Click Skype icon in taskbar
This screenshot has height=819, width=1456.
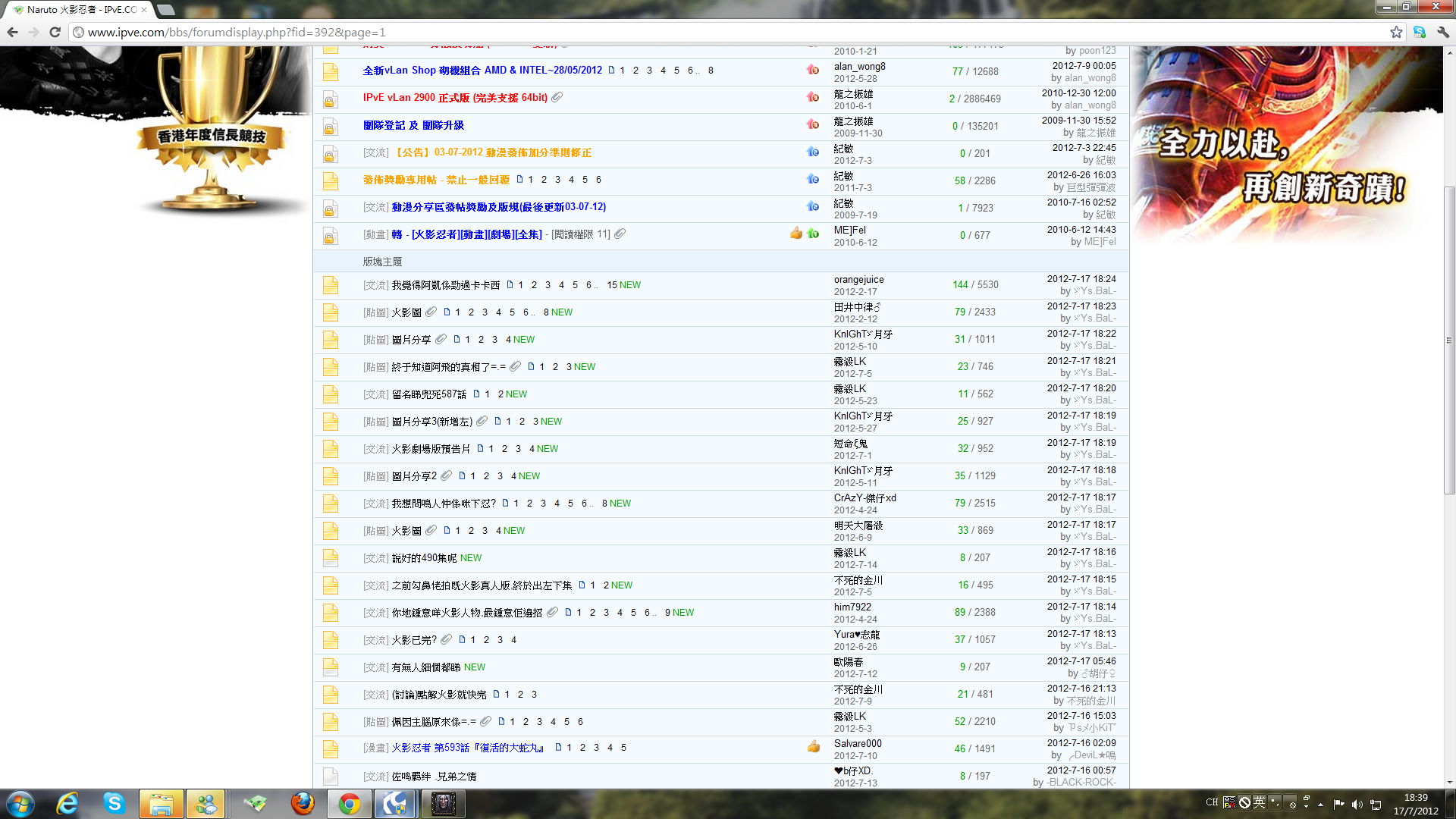tap(115, 803)
